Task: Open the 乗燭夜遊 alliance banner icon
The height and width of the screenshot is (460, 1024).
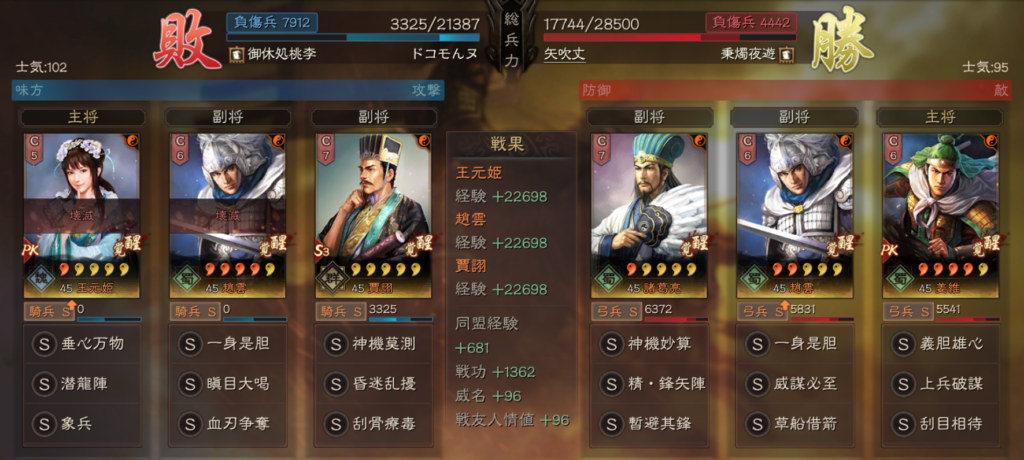Action: click(788, 54)
